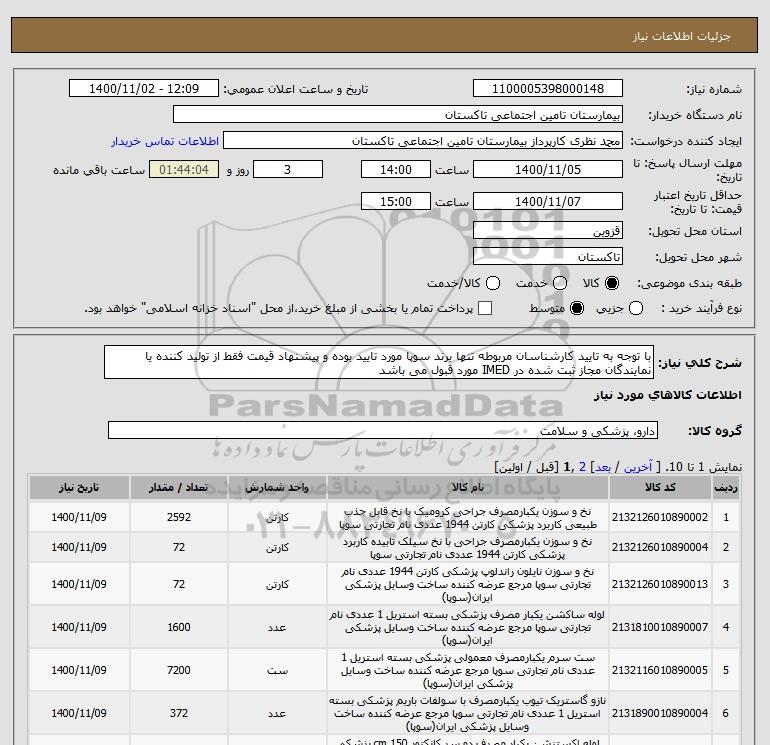770x745 pixels.
Task: Select item code 2131890010890004
Action: pyautogui.click(x=660, y=713)
